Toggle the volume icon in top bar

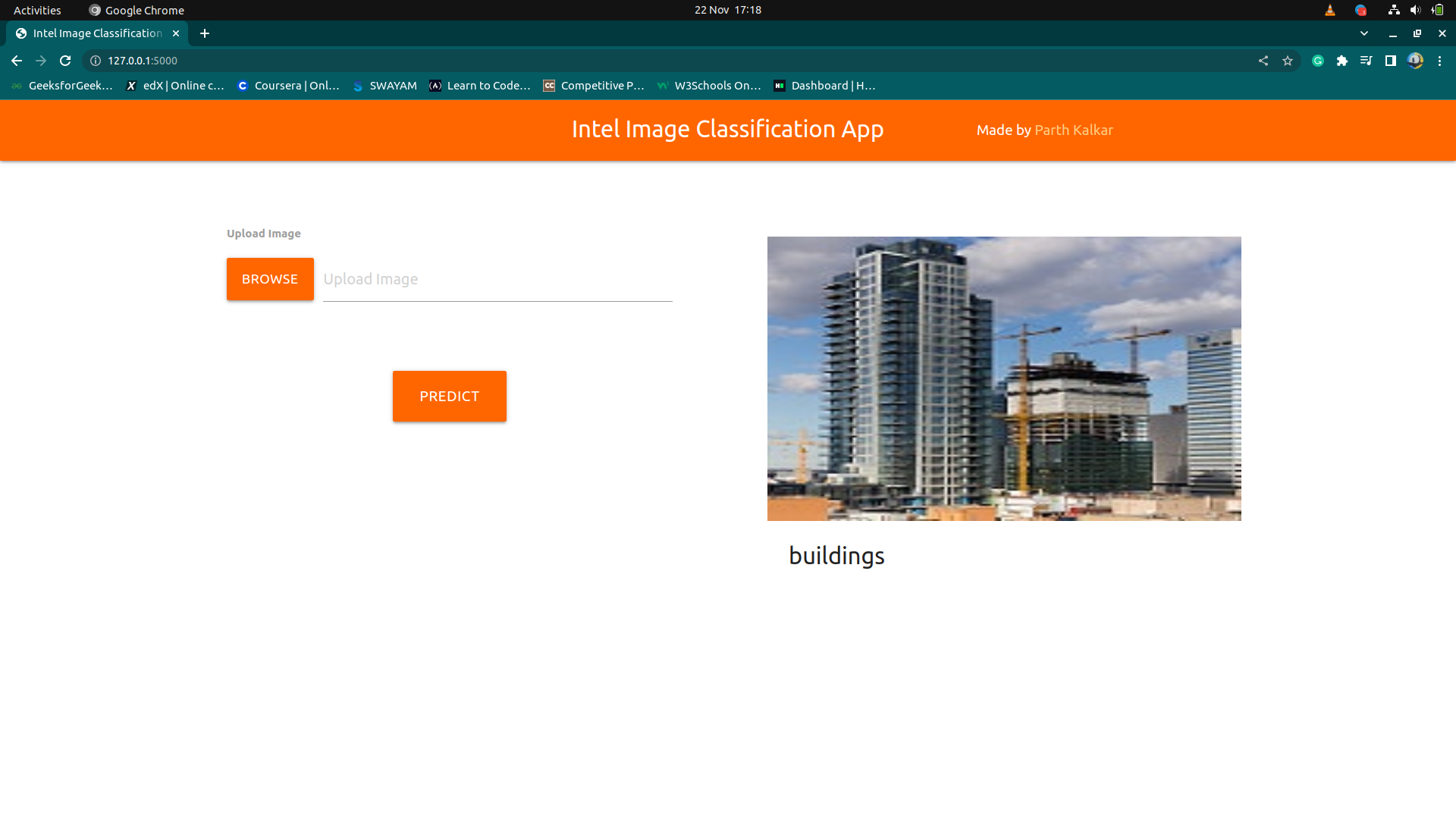click(1415, 10)
